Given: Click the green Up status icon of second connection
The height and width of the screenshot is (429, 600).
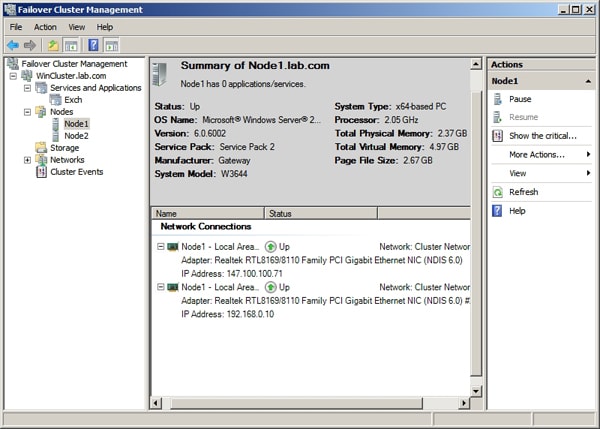Looking at the screenshot, I should [x=271, y=287].
